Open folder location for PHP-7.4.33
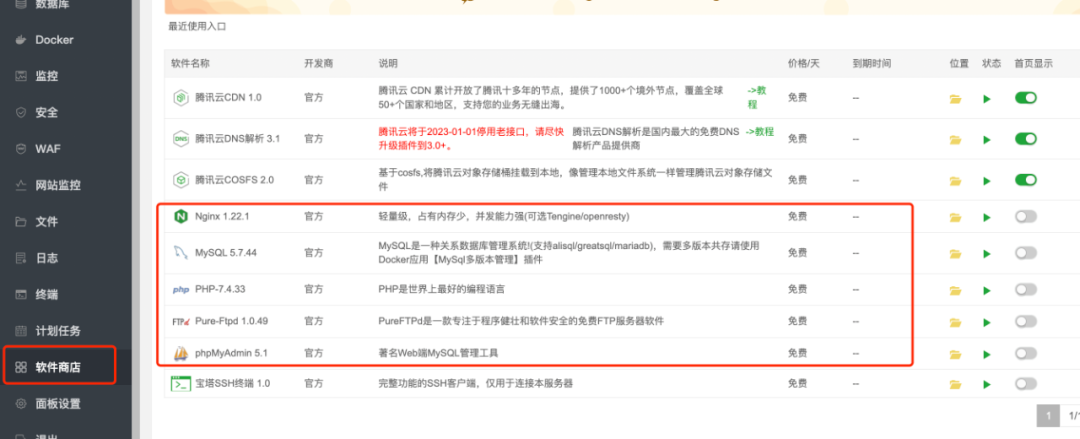This screenshot has width=1080, height=439. pos(955,290)
